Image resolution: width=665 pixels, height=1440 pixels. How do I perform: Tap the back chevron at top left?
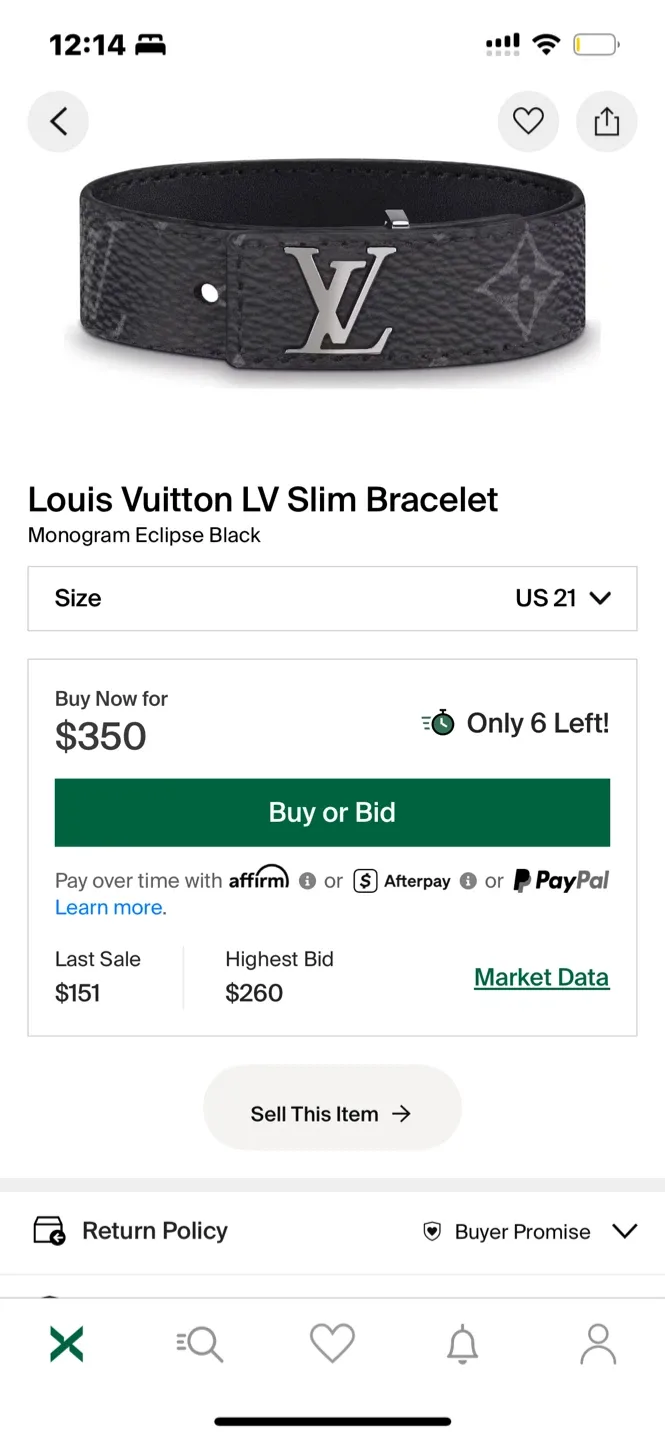57,120
